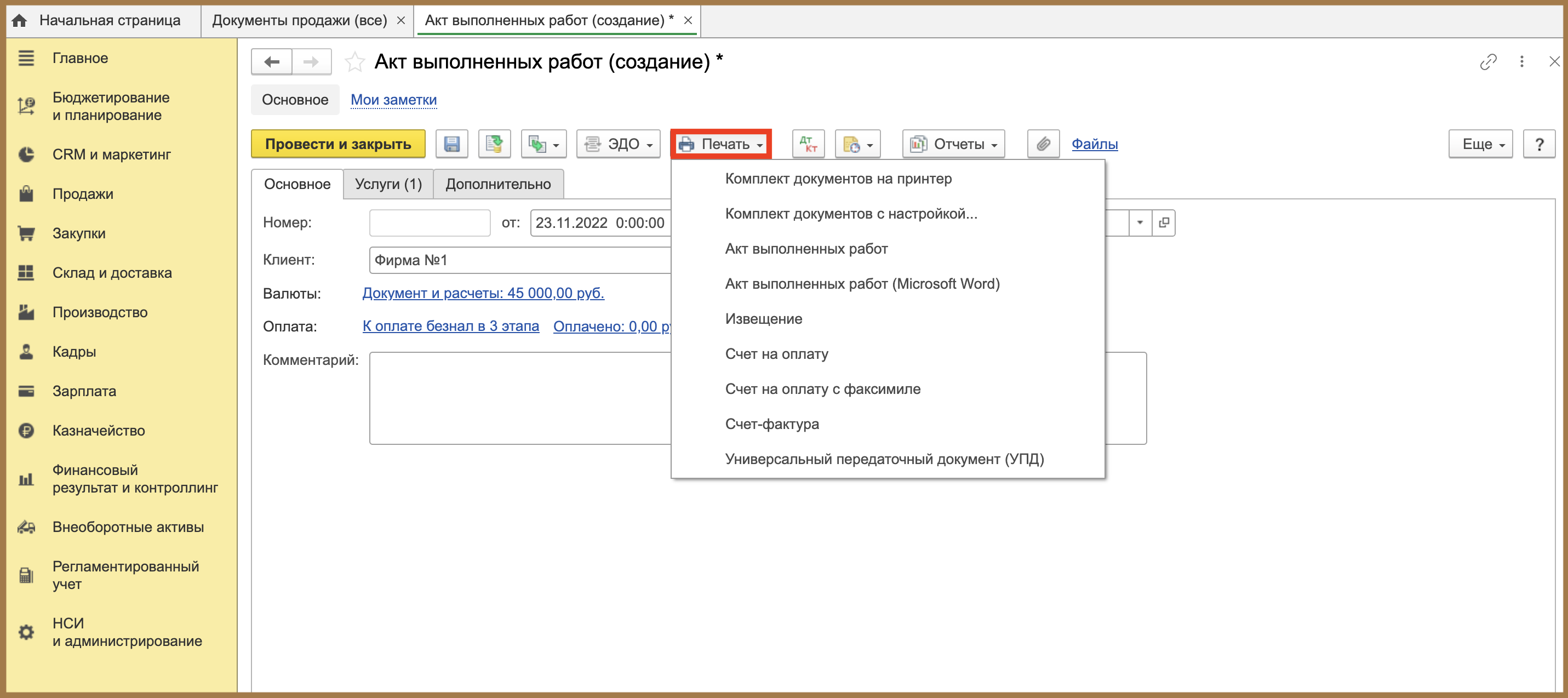Close the Акт выполненных работ (создание) tab
1568x698 pixels.
(x=687, y=21)
